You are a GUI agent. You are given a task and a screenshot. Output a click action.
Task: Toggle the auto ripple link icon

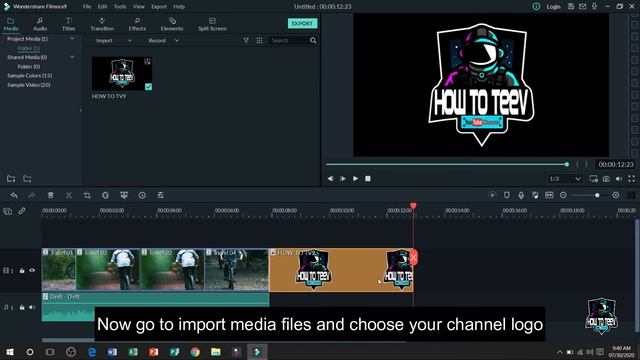[22, 211]
